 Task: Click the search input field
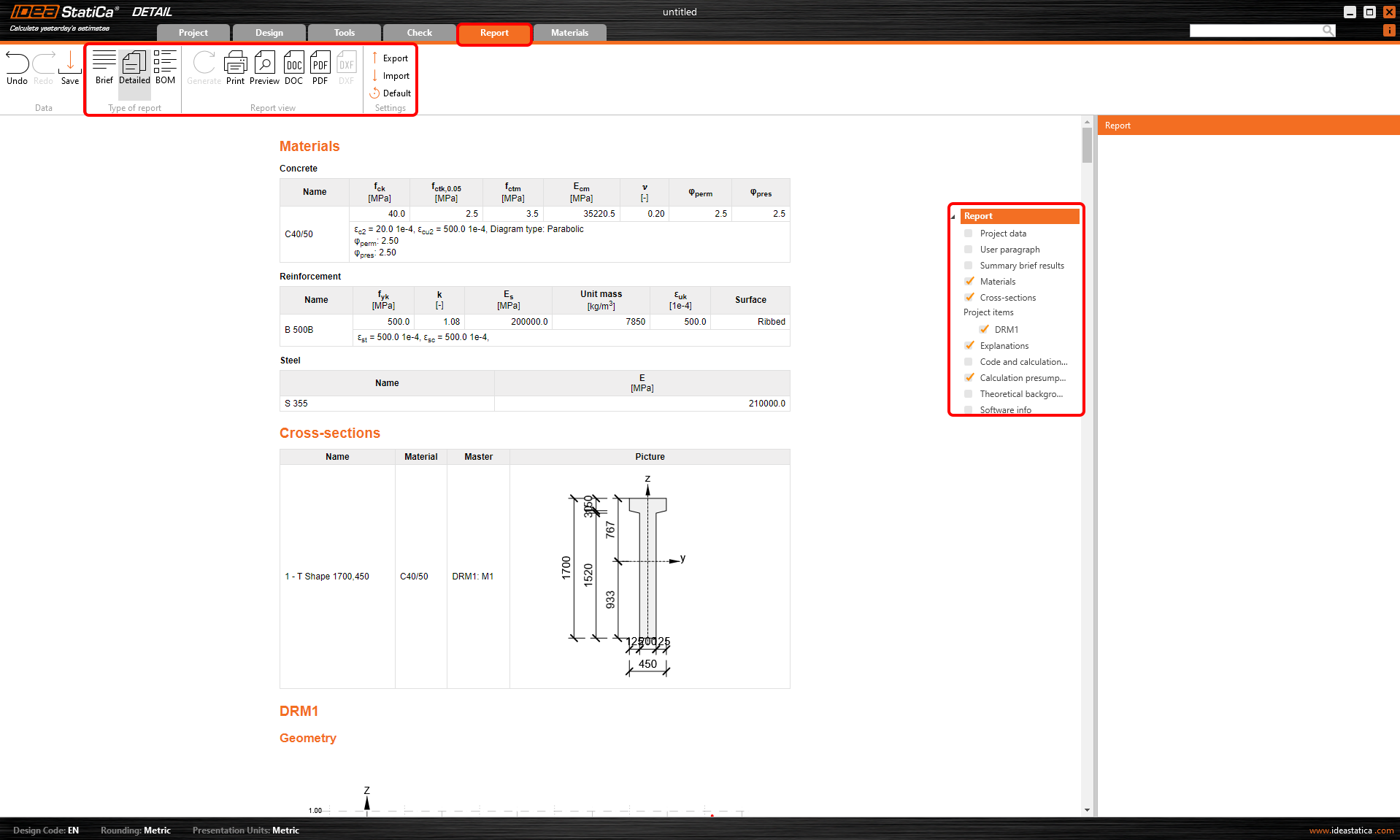tap(1255, 31)
